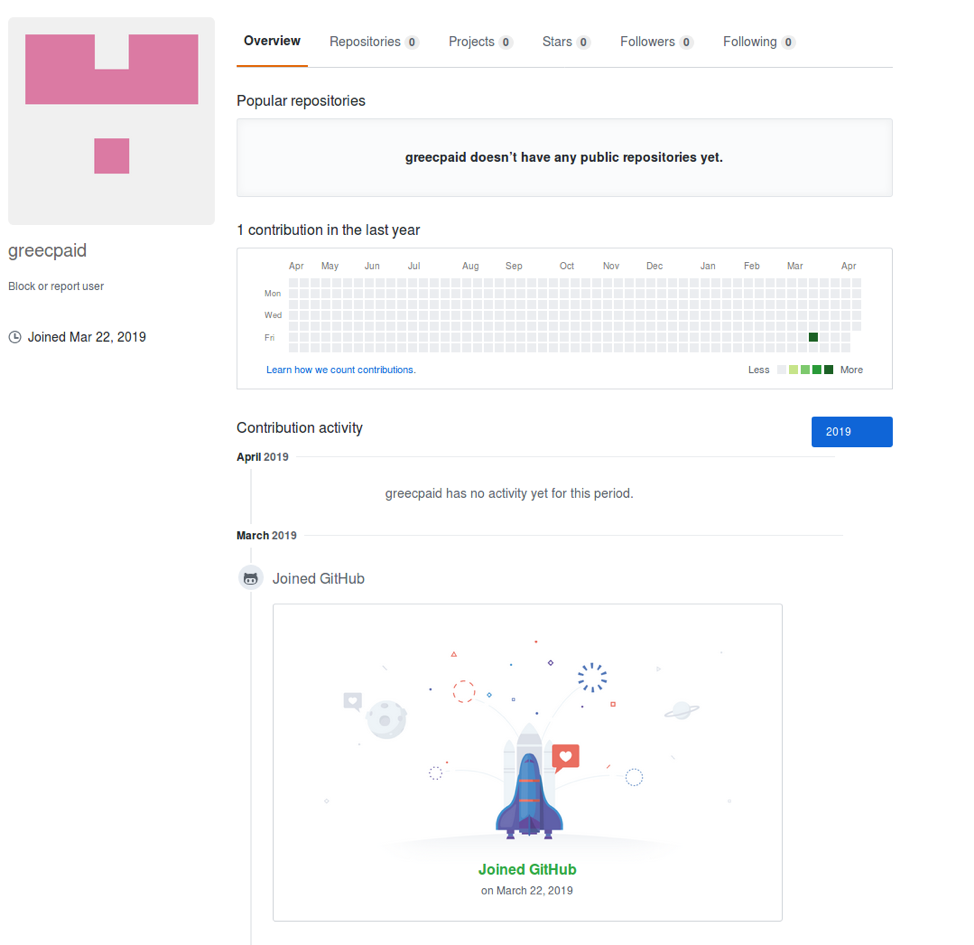View the Stars tab

point(566,42)
